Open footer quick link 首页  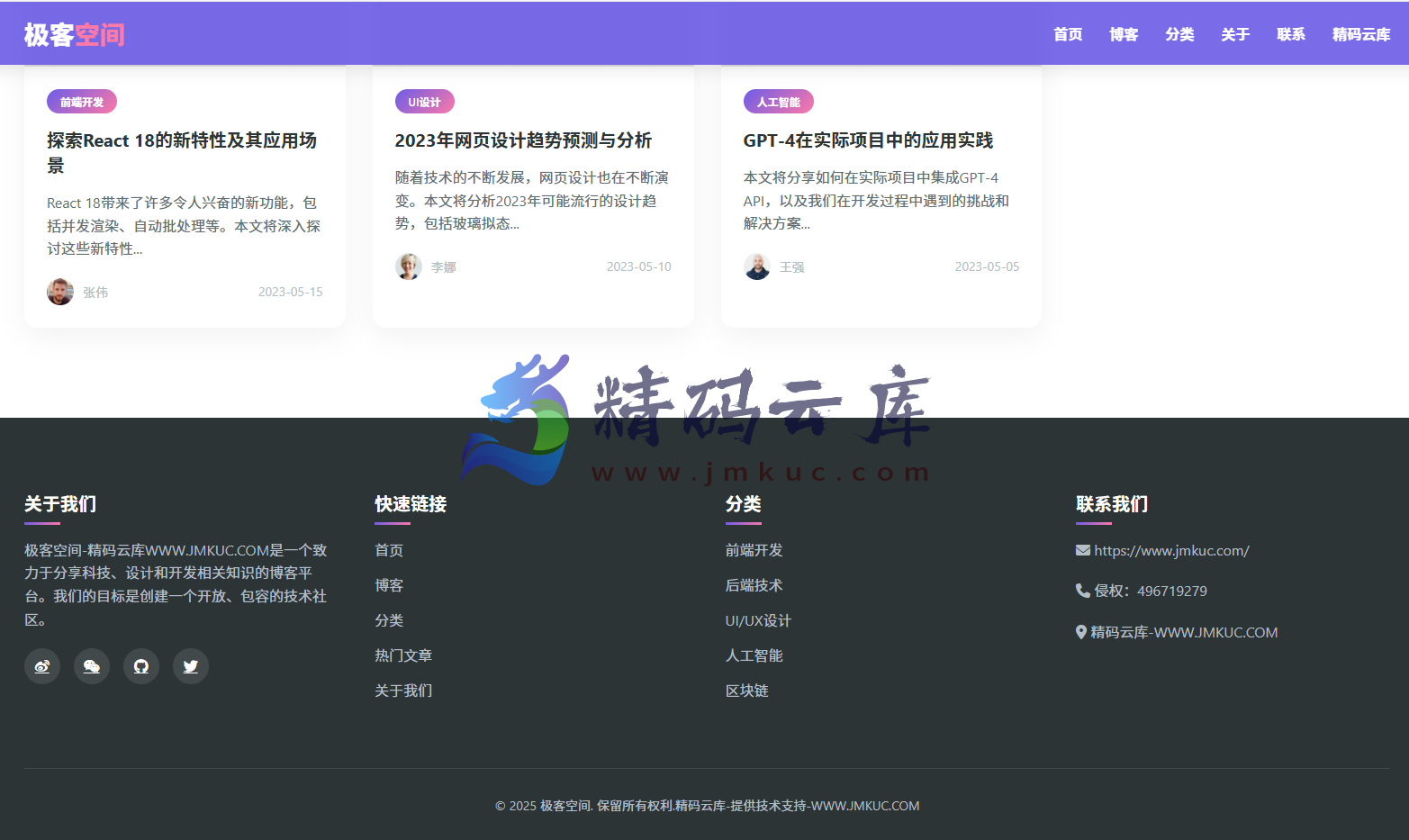389,550
